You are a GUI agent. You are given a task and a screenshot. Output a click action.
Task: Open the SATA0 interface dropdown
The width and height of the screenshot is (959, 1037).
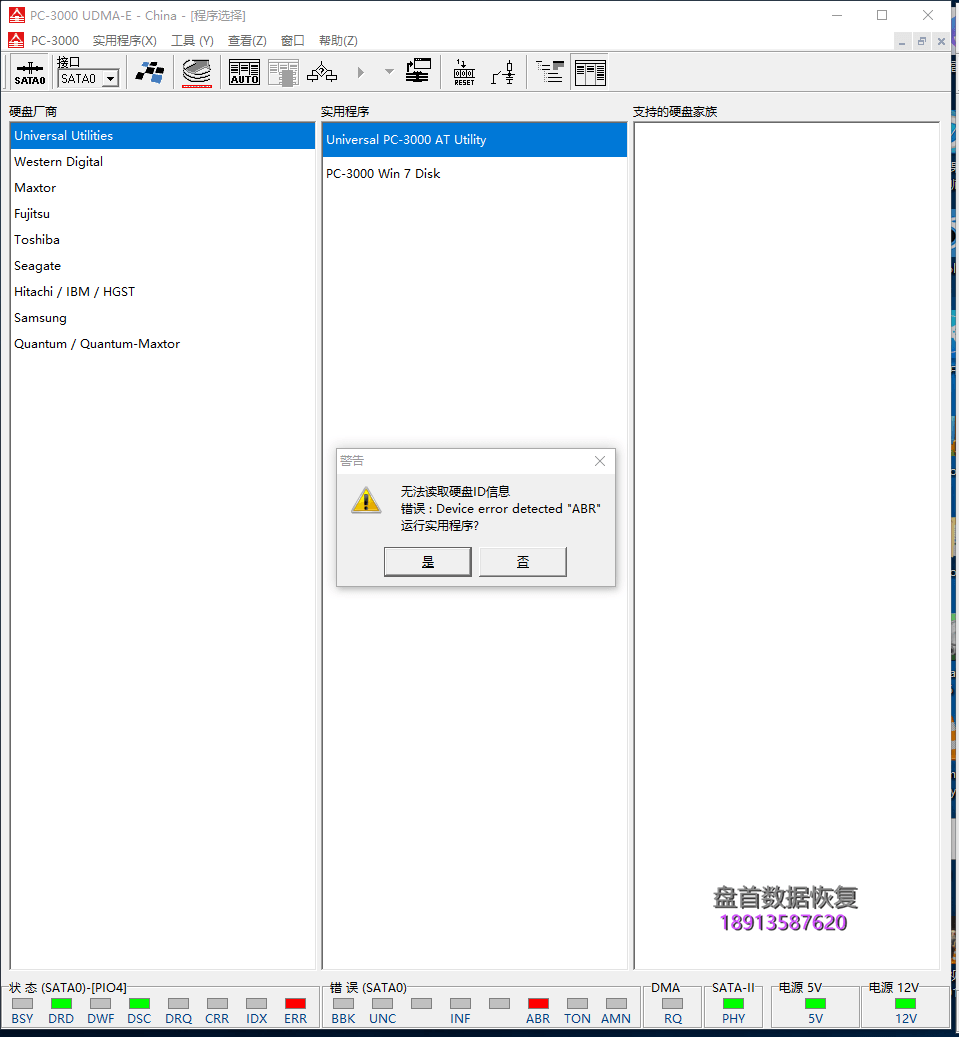110,79
